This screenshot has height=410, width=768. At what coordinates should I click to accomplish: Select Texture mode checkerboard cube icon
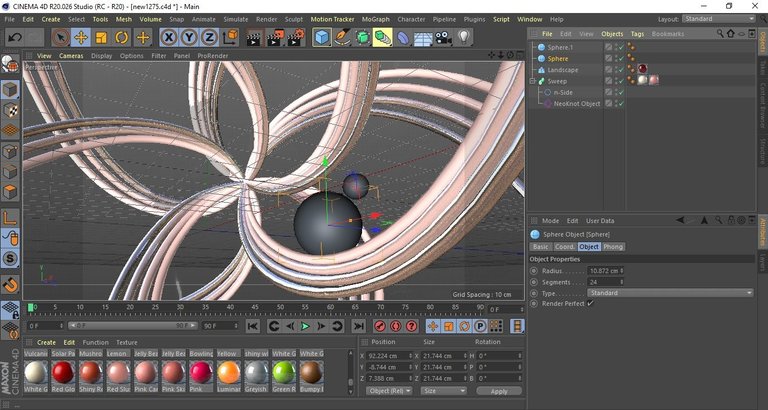point(10,110)
